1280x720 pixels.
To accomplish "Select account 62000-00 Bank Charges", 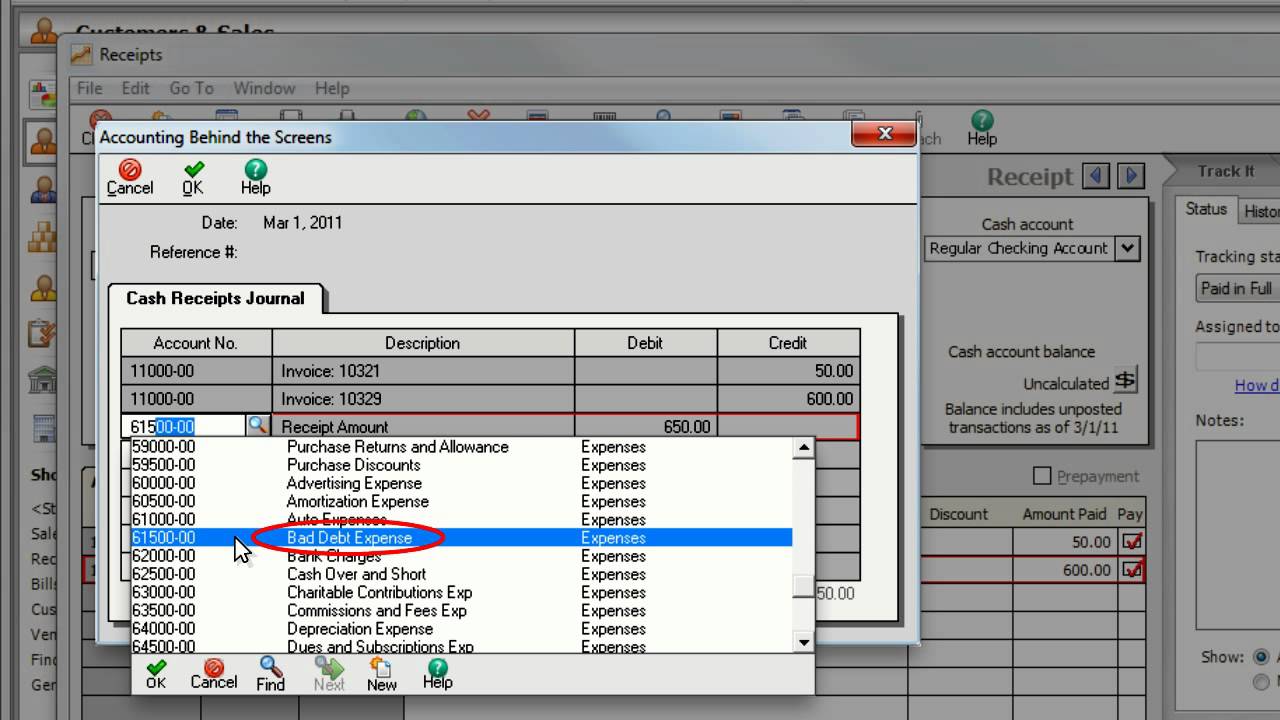I will click(462, 556).
